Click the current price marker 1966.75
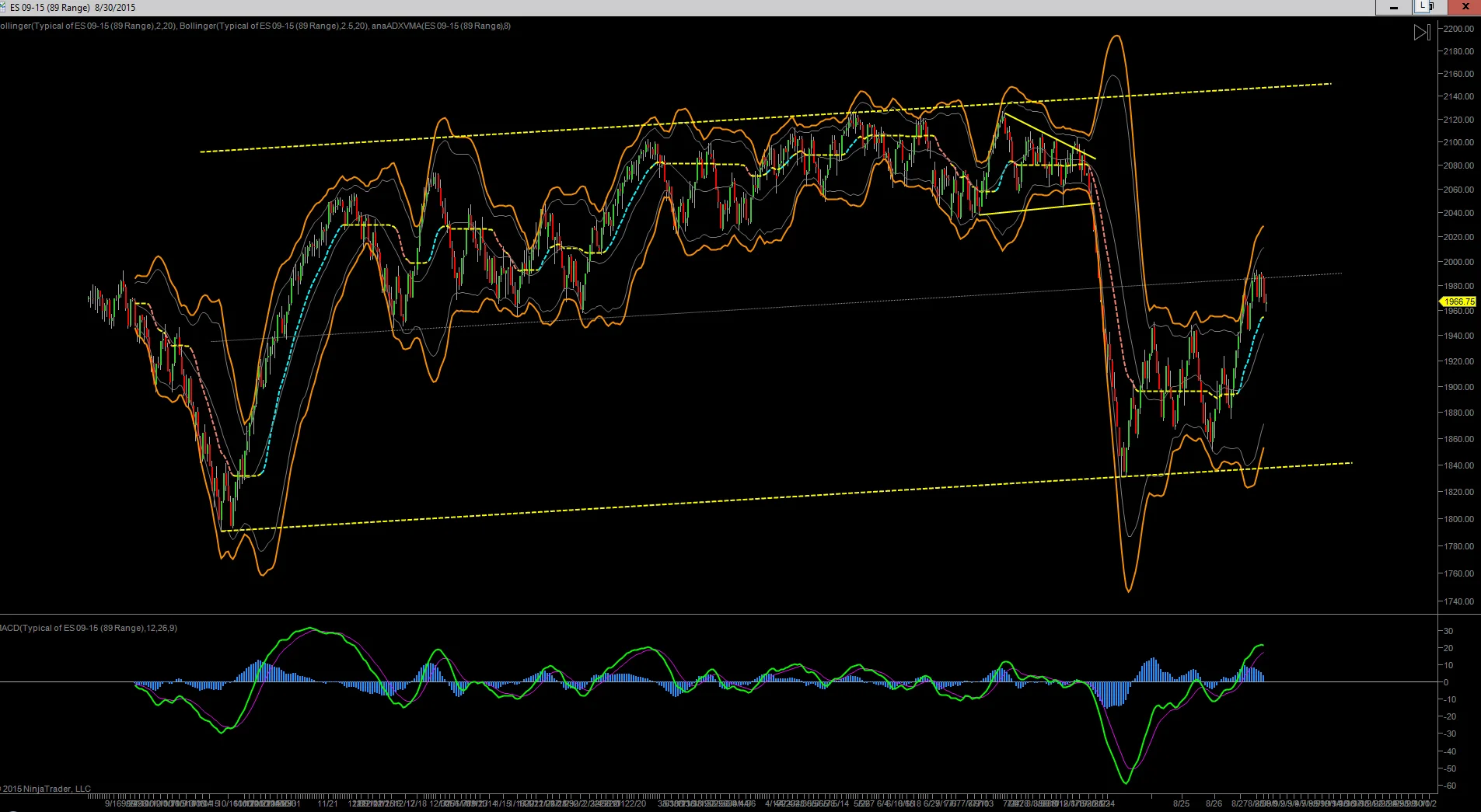This screenshot has width=1481, height=812. 1459,301
